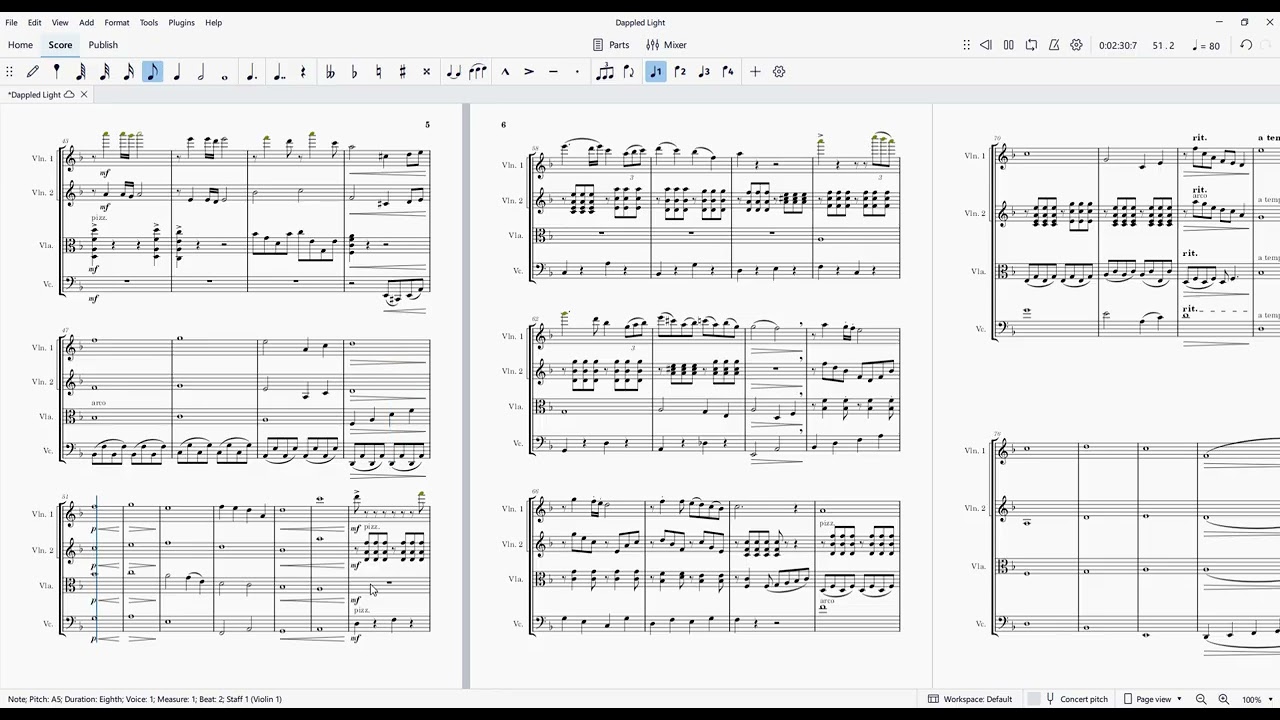Switch to Voice 2
The height and width of the screenshot is (720, 1280).
[680, 72]
